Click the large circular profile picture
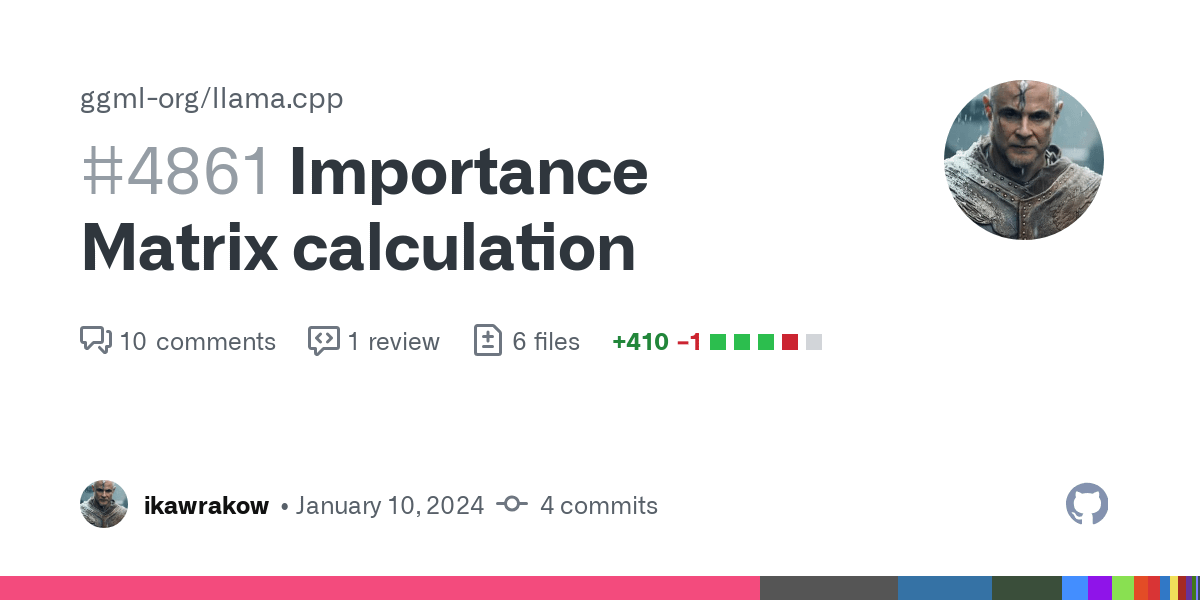1200x600 pixels. tap(1024, 160)
